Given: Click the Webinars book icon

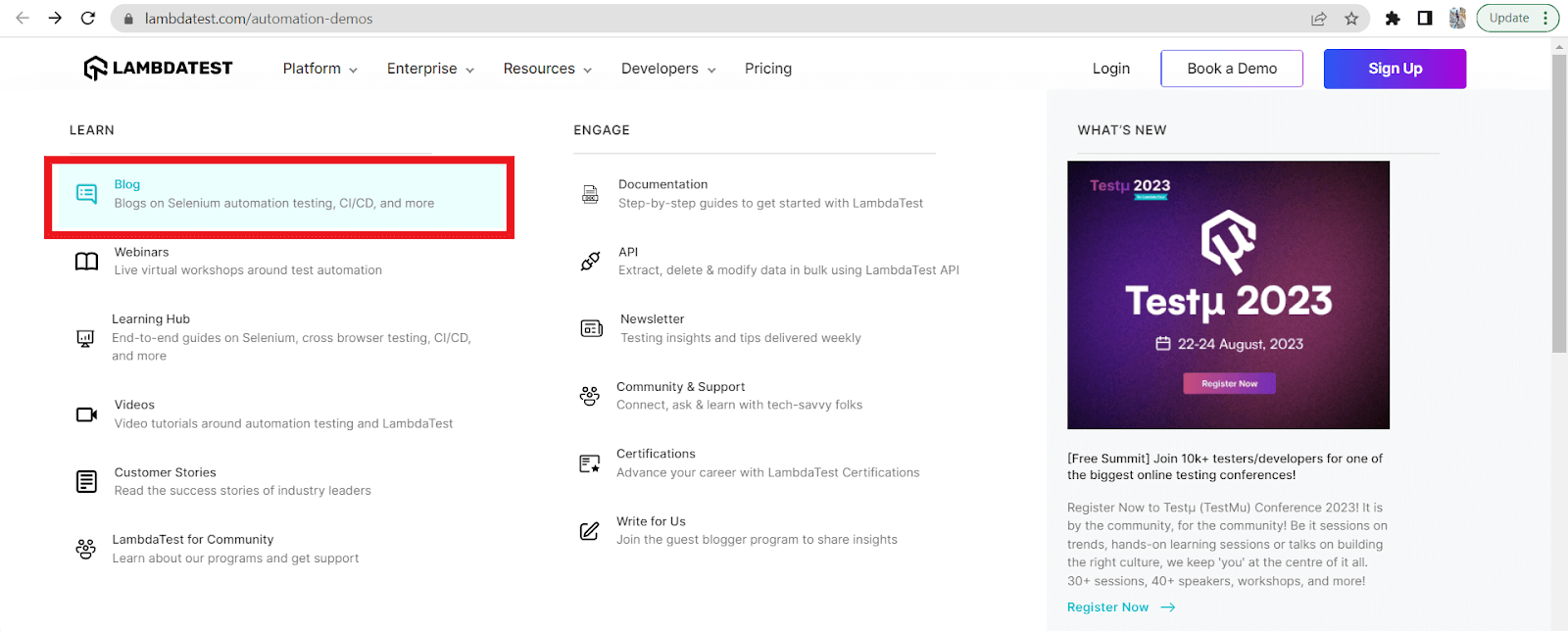Looking at the screenshot, I should pyautogui.click(x=86, y=262).
